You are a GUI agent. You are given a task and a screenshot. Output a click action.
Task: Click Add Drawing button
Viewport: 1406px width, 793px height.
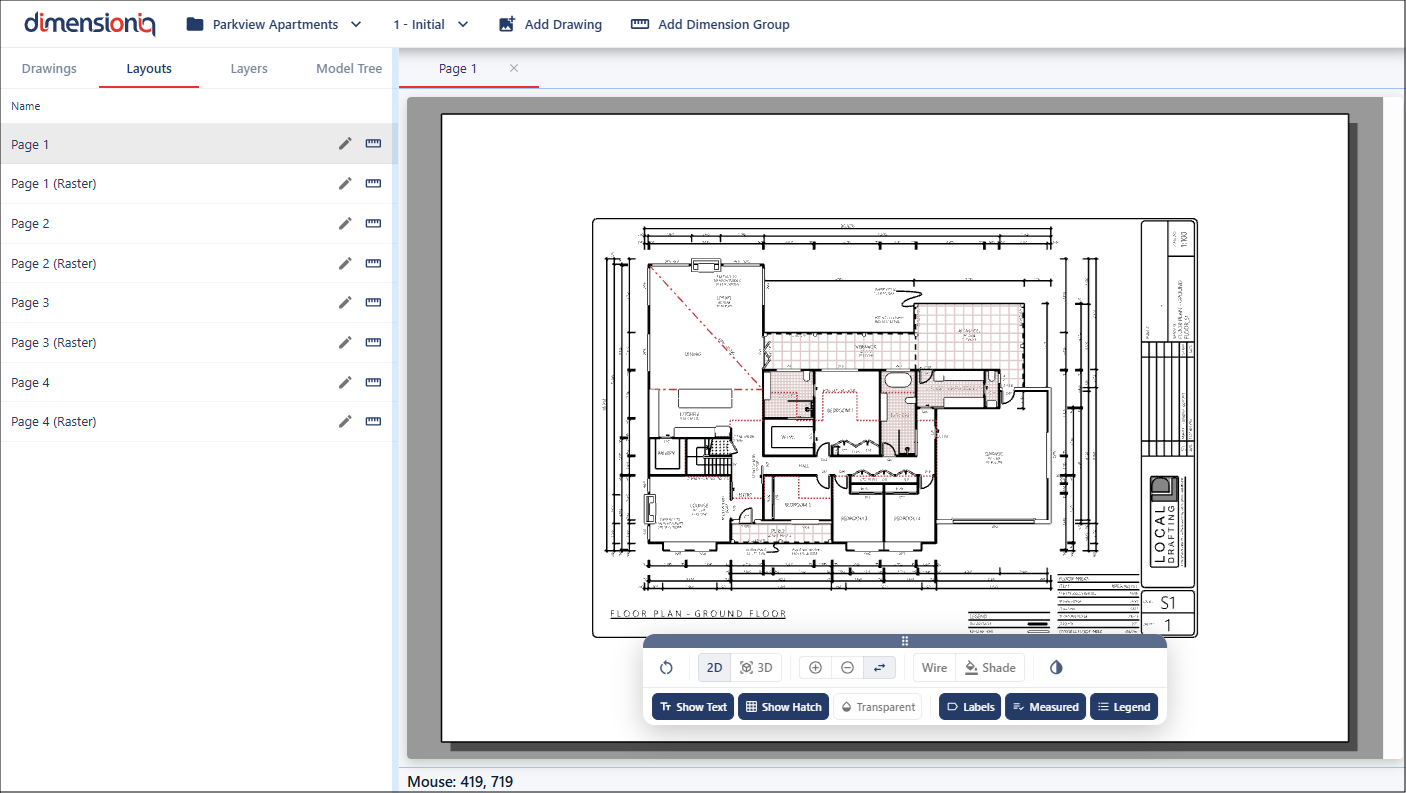[550, 24]
